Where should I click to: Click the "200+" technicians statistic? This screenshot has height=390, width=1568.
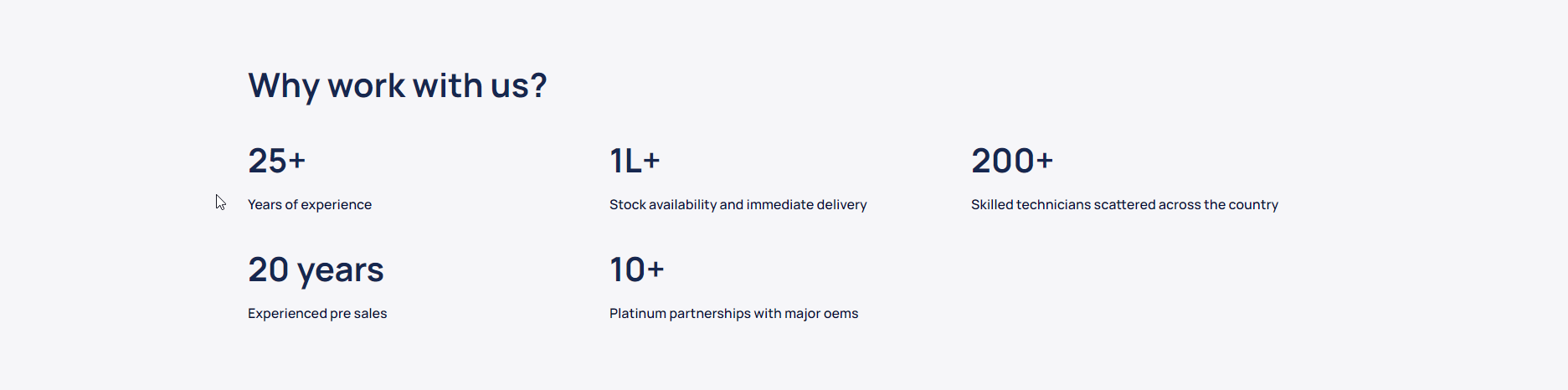pos(1011,161)
